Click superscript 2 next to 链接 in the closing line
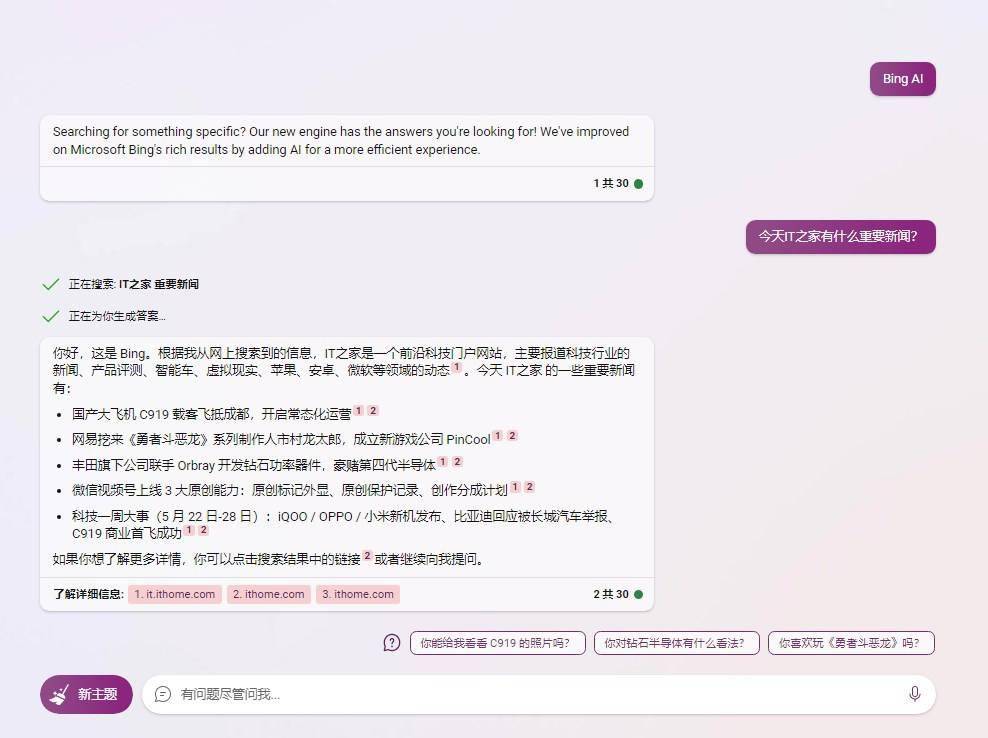 [368, 557]
